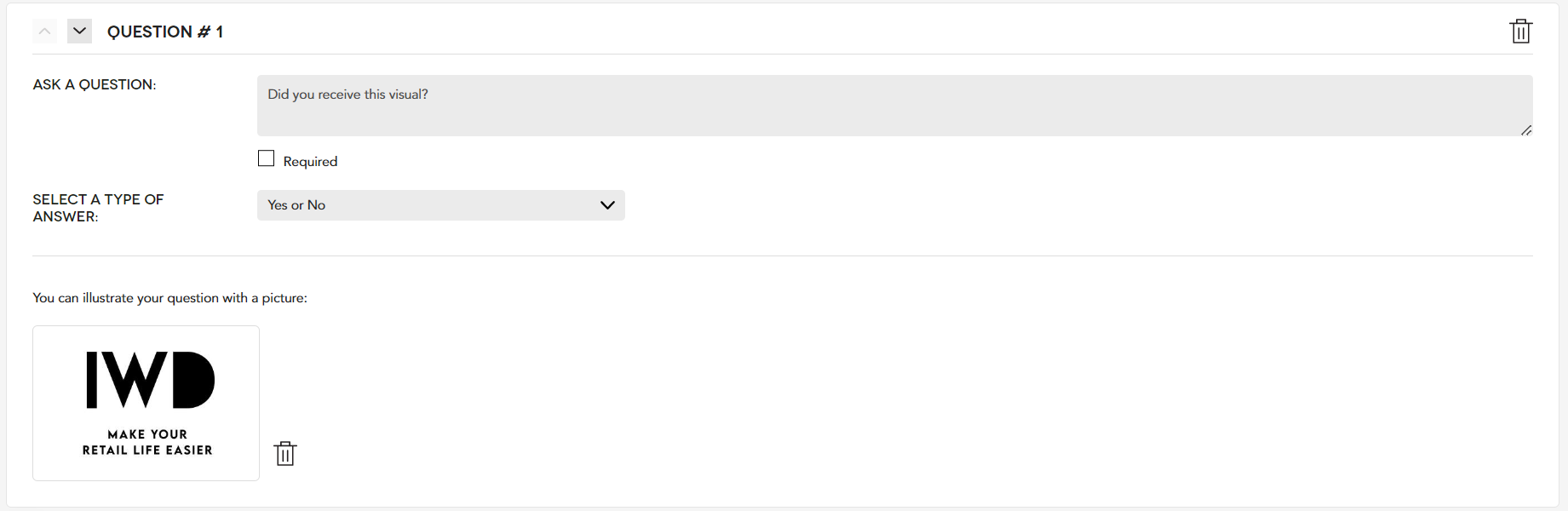
Task: Click the SELECT A TYPE OF ANSWER label
Action: pos(98,208)
